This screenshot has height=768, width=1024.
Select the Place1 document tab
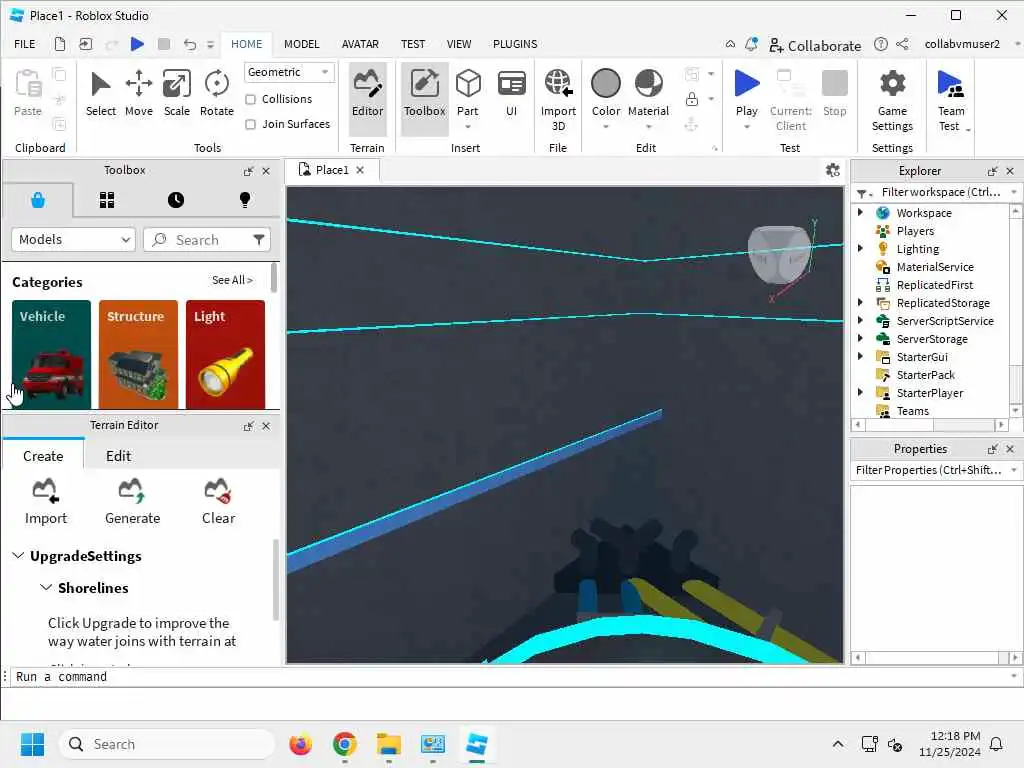(332, 170)
